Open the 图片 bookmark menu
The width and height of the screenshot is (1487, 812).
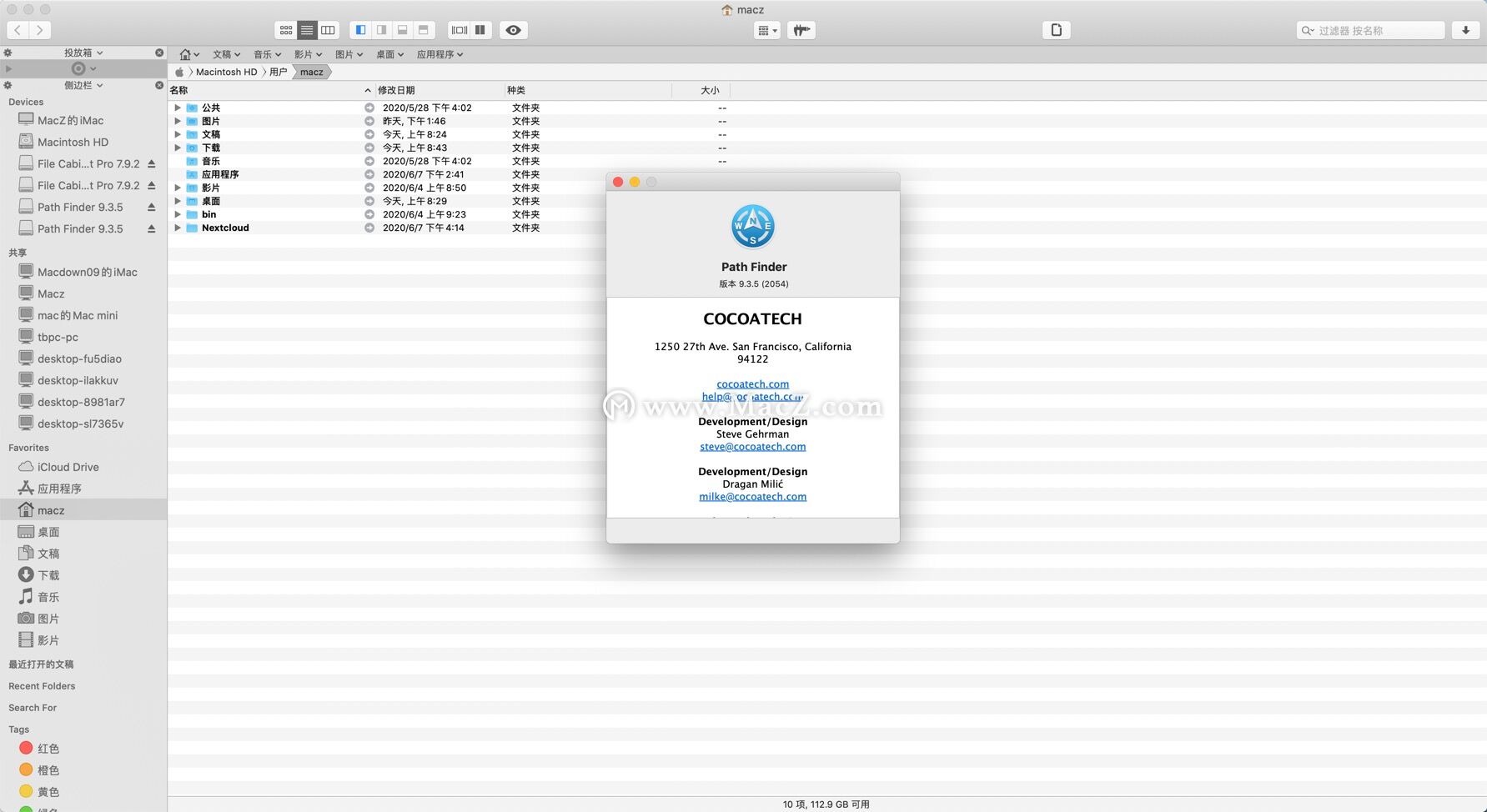pyautogui.click(x=349, y=54)
